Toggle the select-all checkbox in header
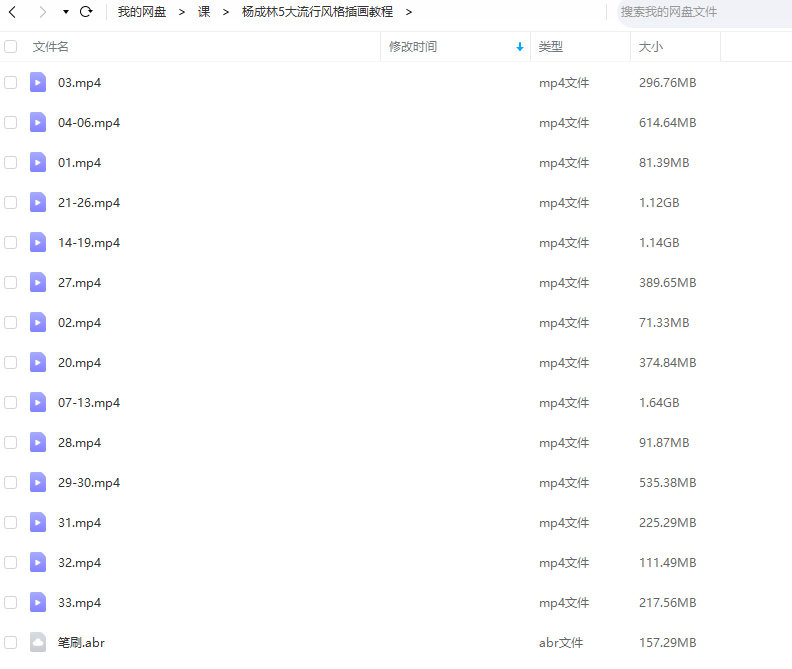The image size is (792, 669). click(x=11, y=47)
